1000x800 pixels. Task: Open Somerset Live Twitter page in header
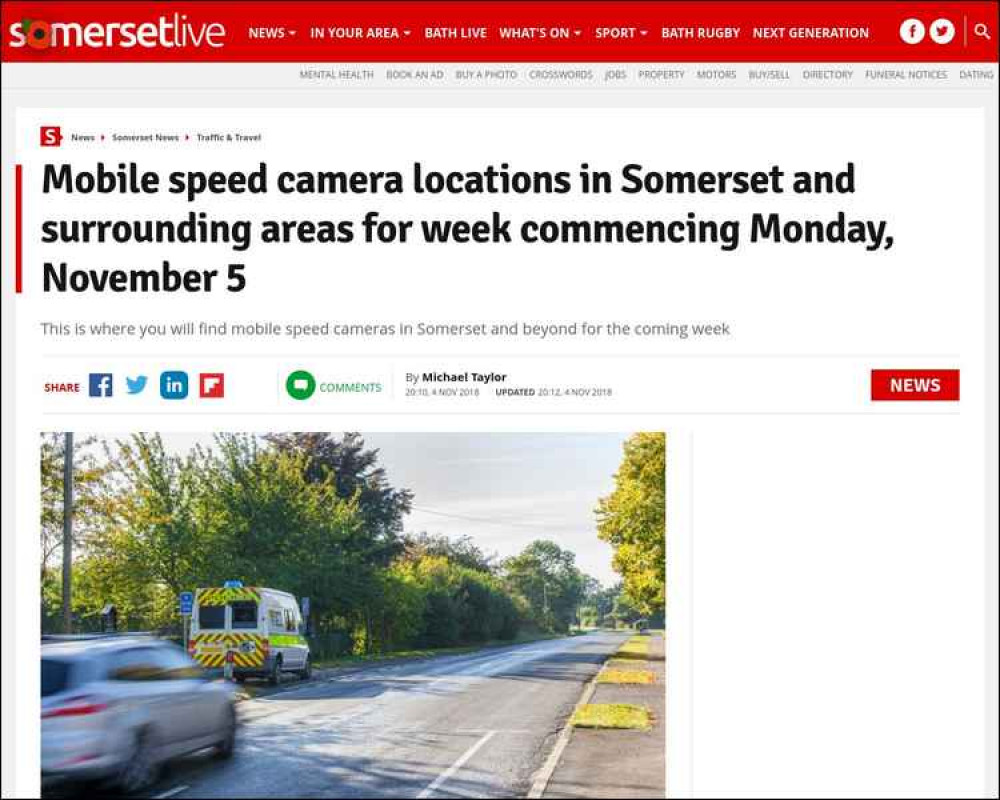click(942, 31)
